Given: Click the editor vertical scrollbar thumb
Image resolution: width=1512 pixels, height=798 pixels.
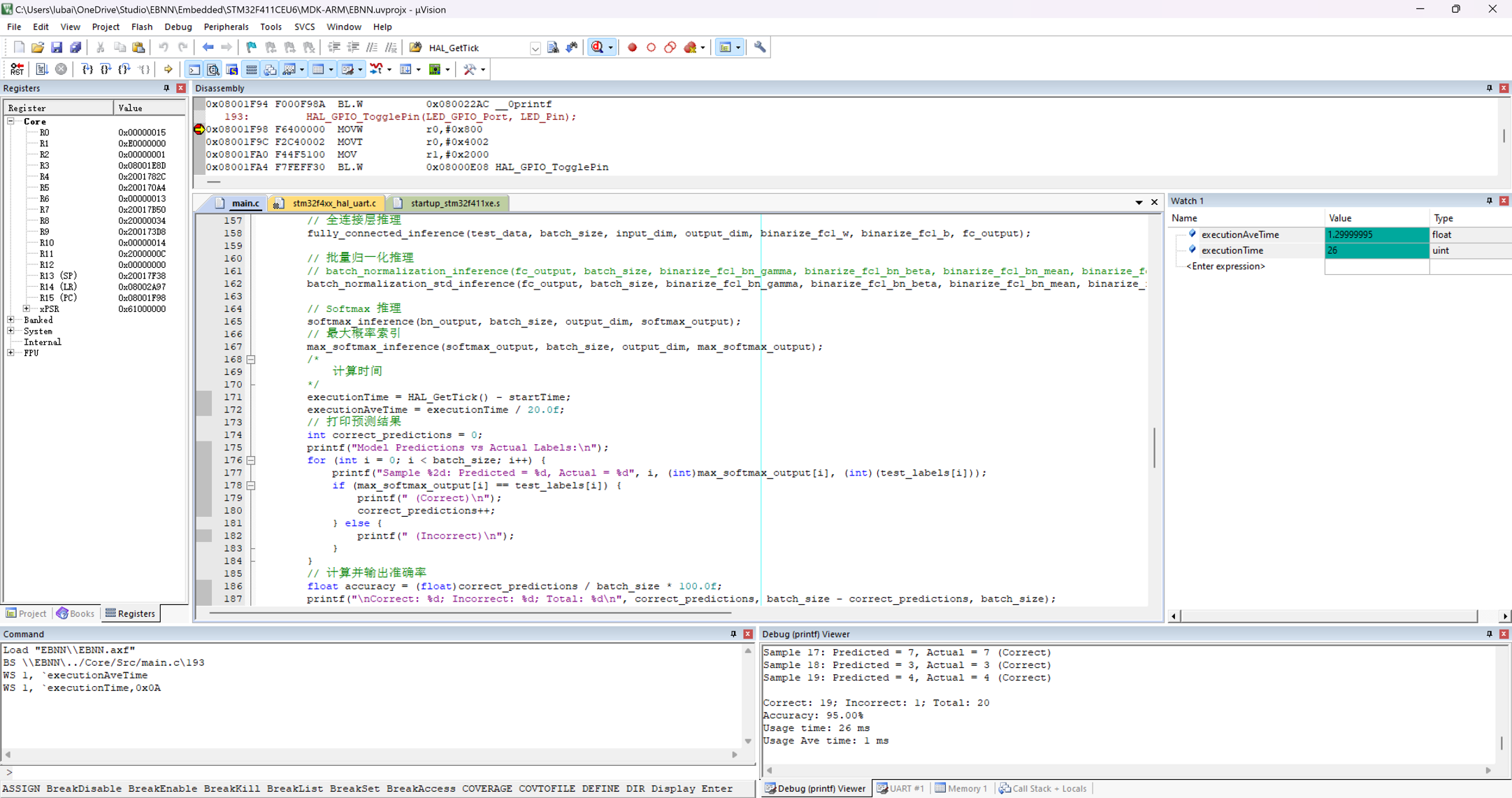Looking at the screenshot, I should point(1154,447).
